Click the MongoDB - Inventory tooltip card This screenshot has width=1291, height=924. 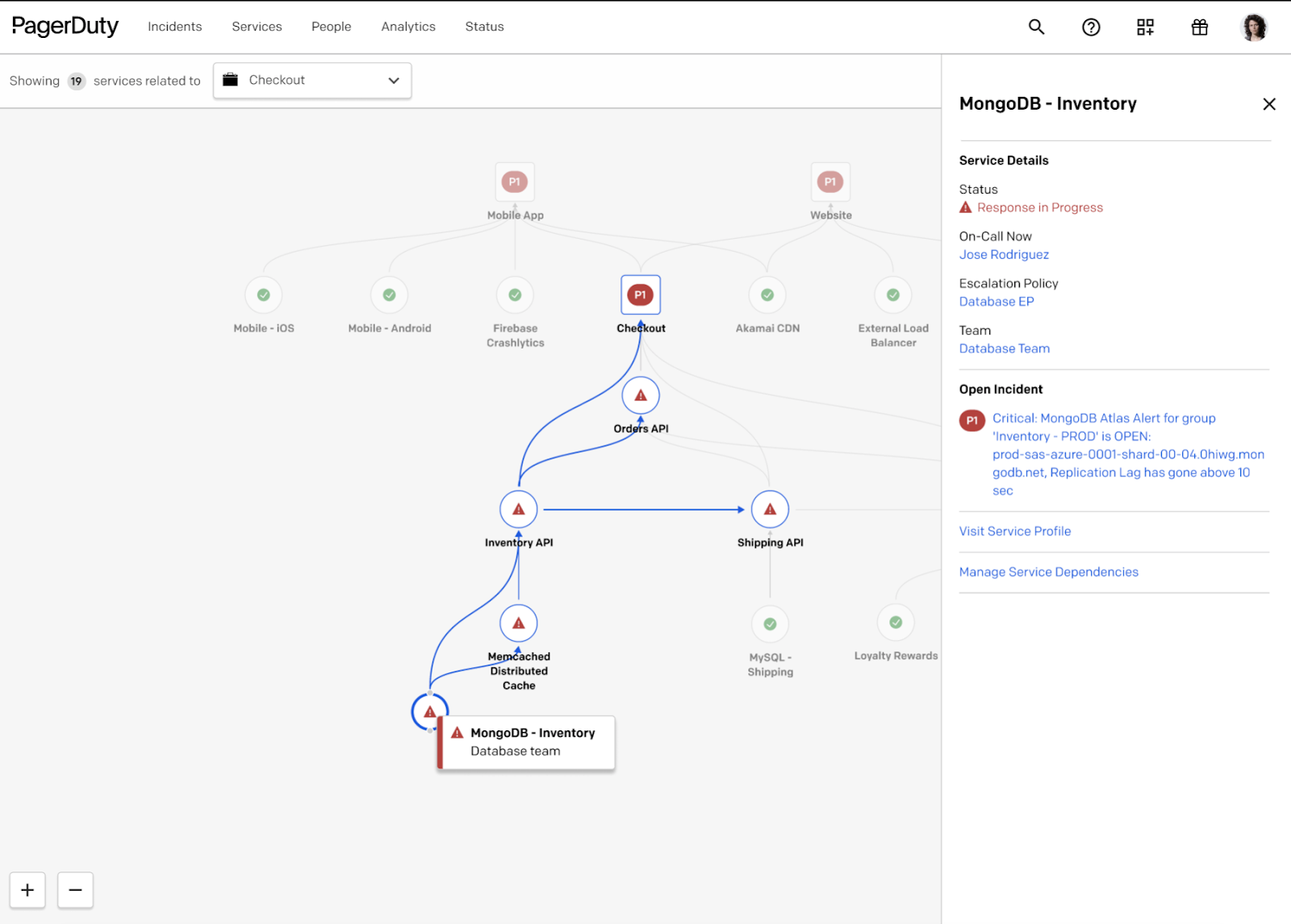pos(526,742)
